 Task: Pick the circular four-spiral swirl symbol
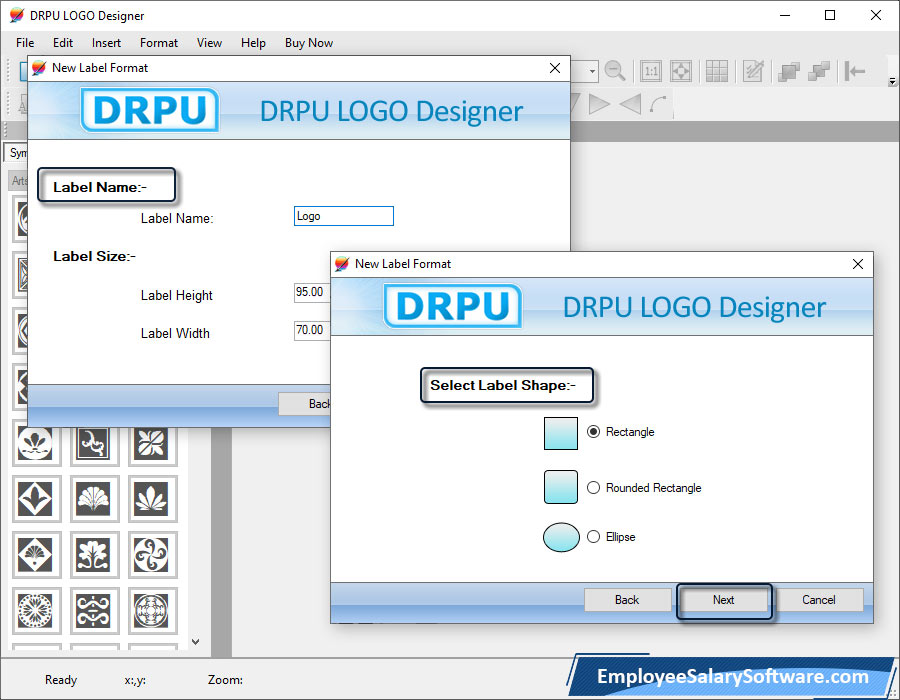(x=152, y=554)
